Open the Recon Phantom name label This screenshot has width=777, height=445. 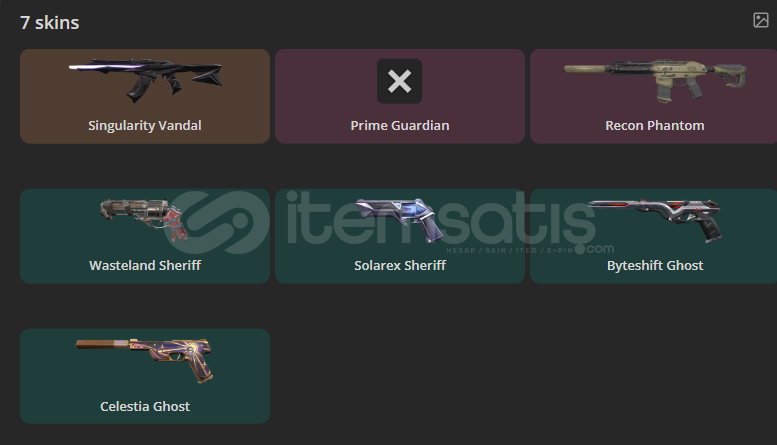pos(655,126)
